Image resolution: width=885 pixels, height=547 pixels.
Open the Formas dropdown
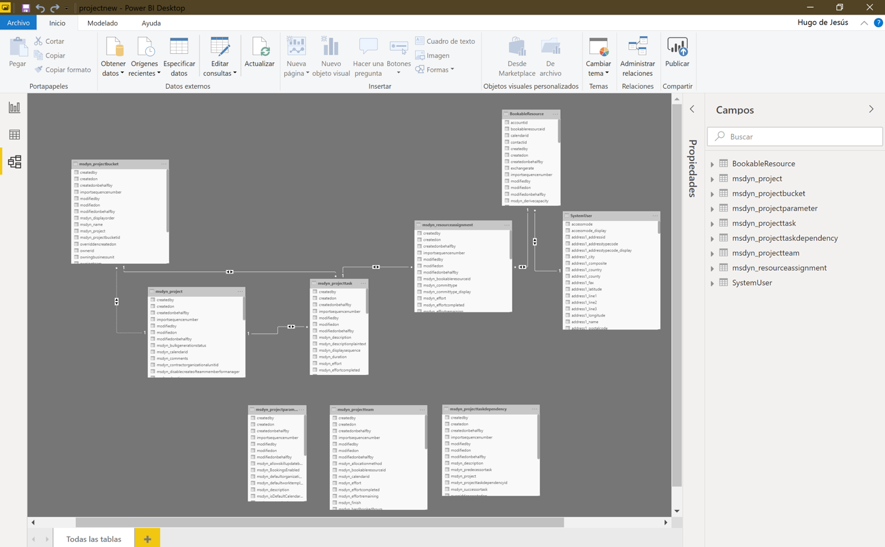click(435, 69)
